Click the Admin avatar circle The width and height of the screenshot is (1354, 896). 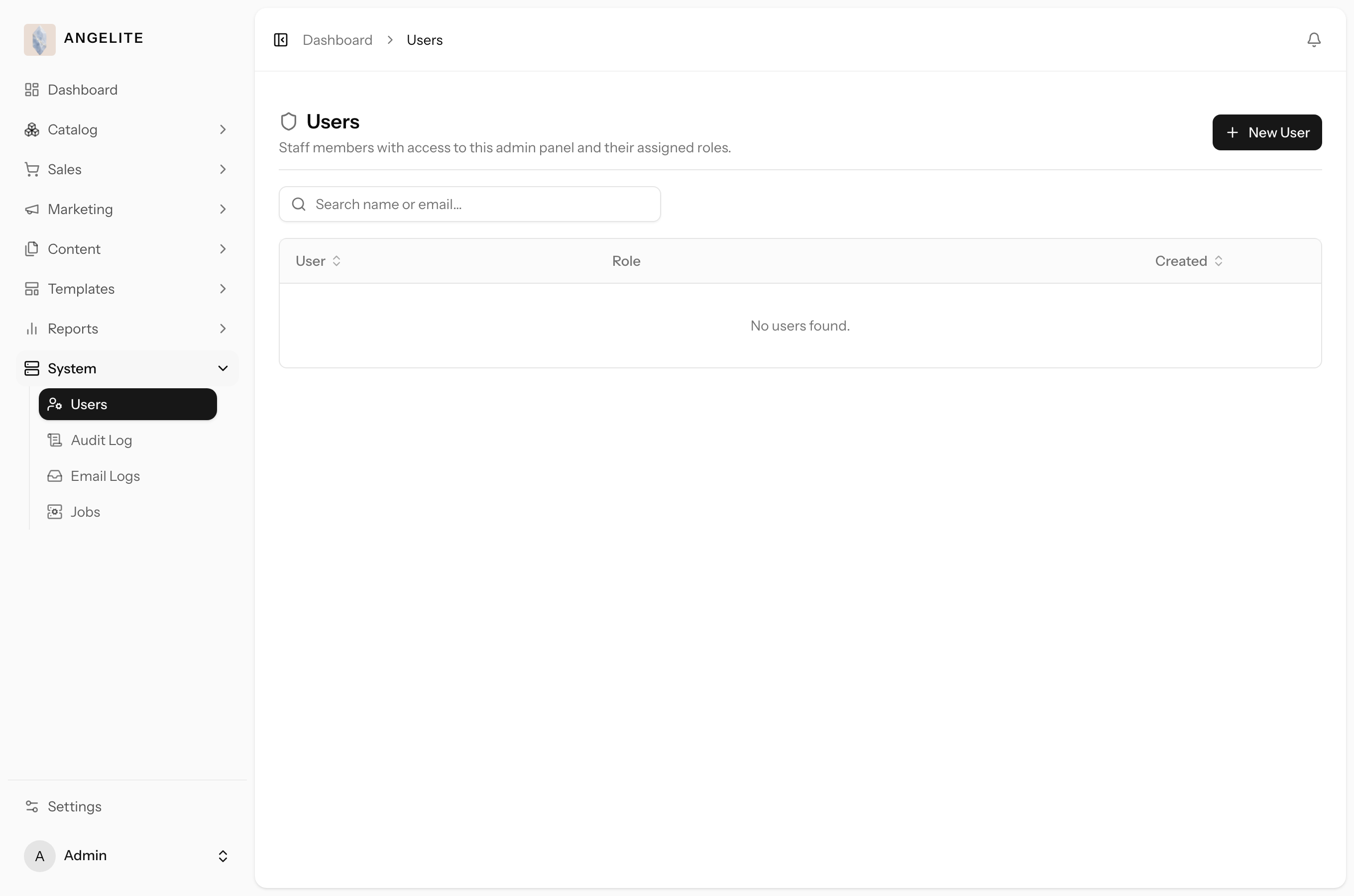click(39, 855)
